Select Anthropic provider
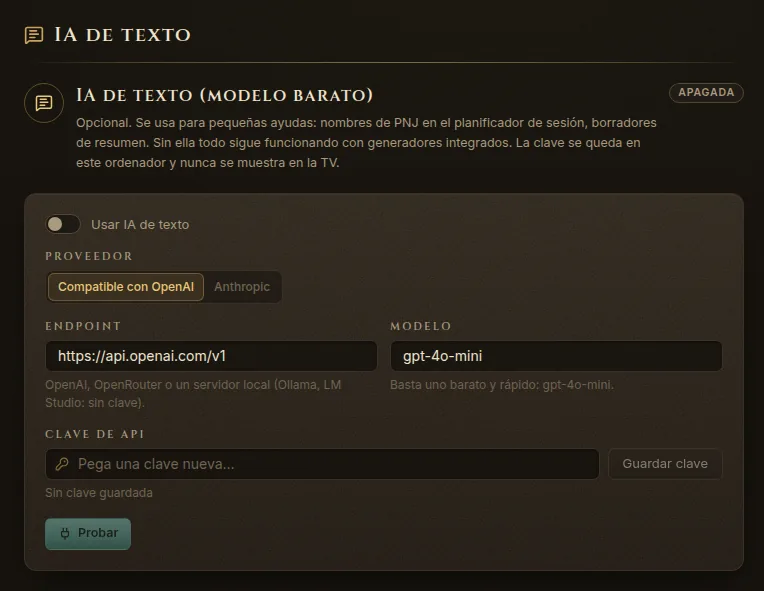This screenshot has width=764, height=591. (242, 287)
